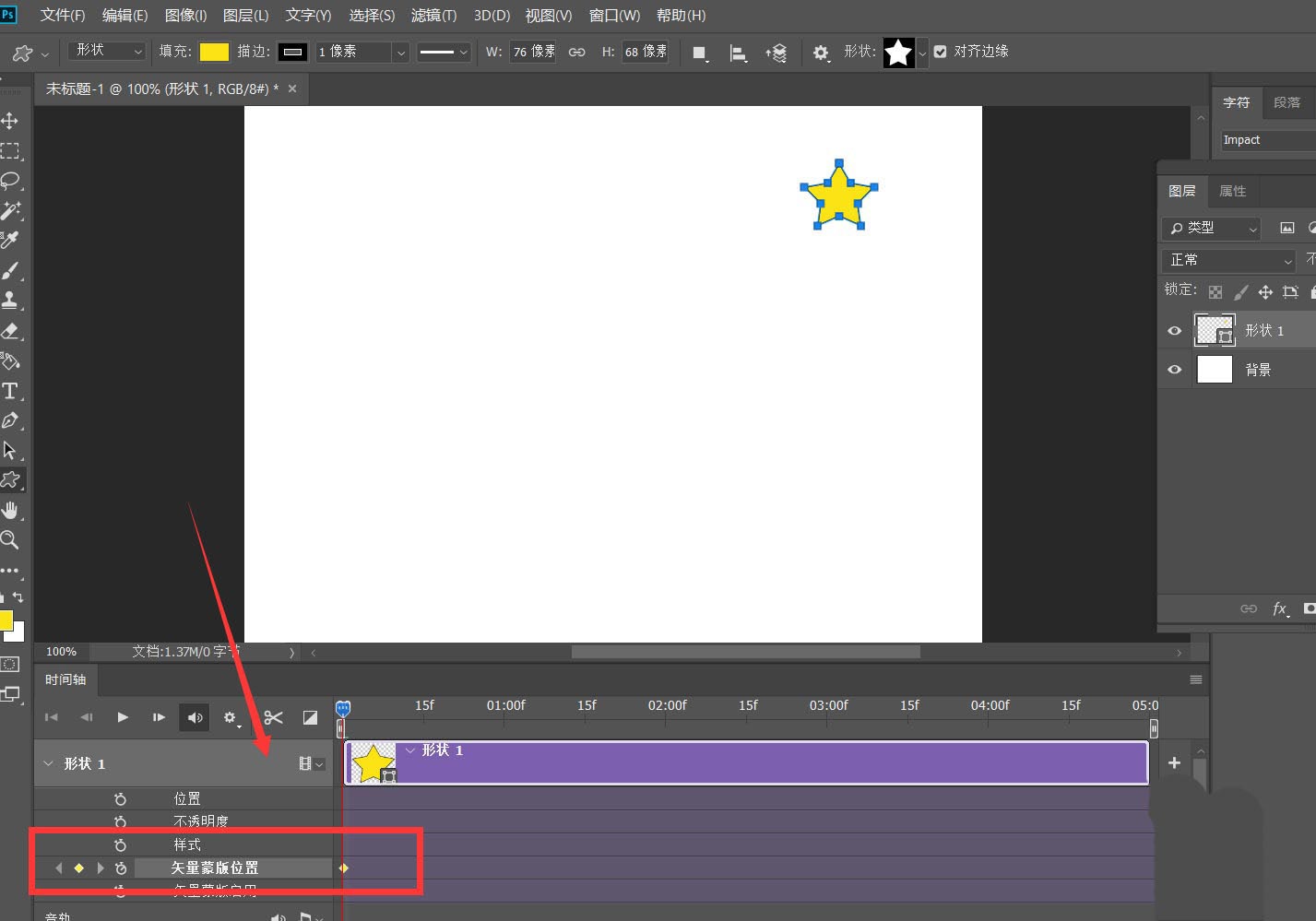Play the timeline
The width and height of the screenshot is (1316, 921).
coord(122,717)
